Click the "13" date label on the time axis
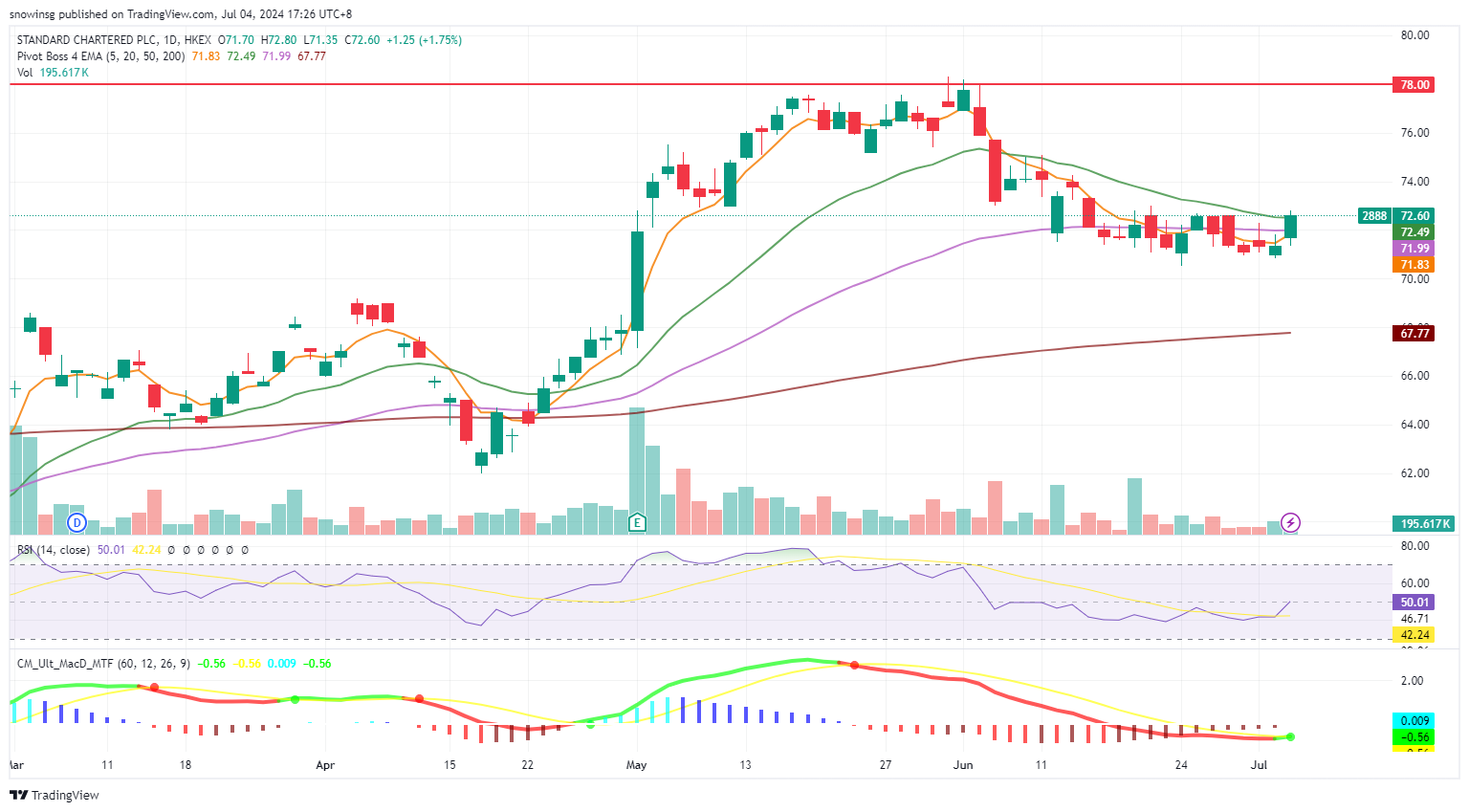 pyautogui.click(x=745, y=765)
